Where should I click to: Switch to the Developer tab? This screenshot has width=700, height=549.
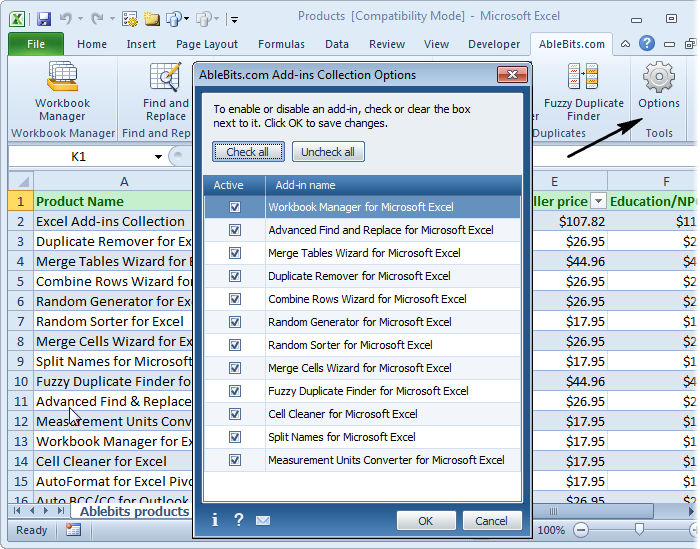click(494, 44)
